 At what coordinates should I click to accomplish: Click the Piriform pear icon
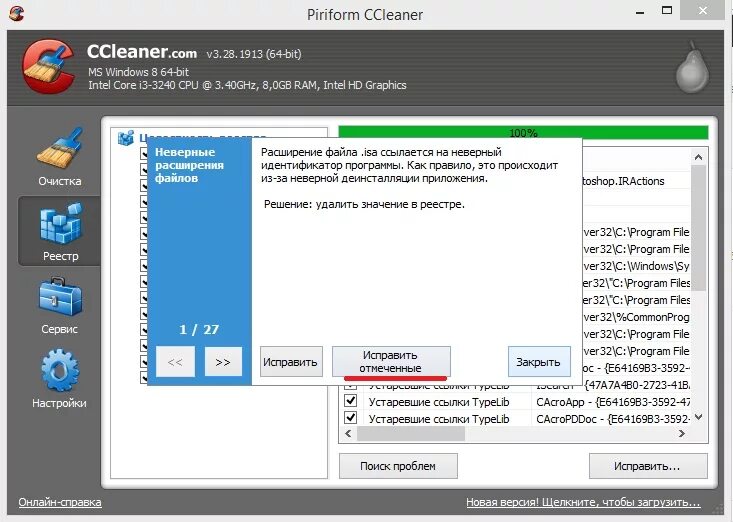pos(692,67)
